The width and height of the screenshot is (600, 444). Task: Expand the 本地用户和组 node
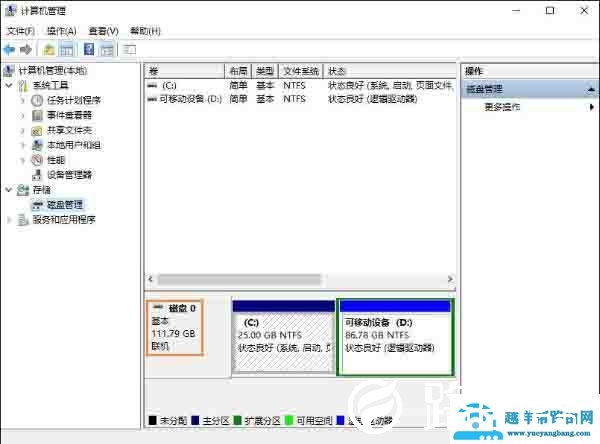[x=22, y=145]
